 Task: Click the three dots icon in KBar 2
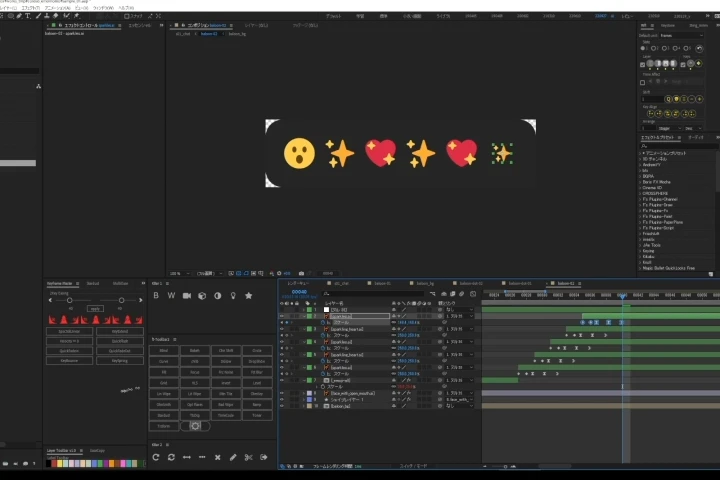point(202,457)
